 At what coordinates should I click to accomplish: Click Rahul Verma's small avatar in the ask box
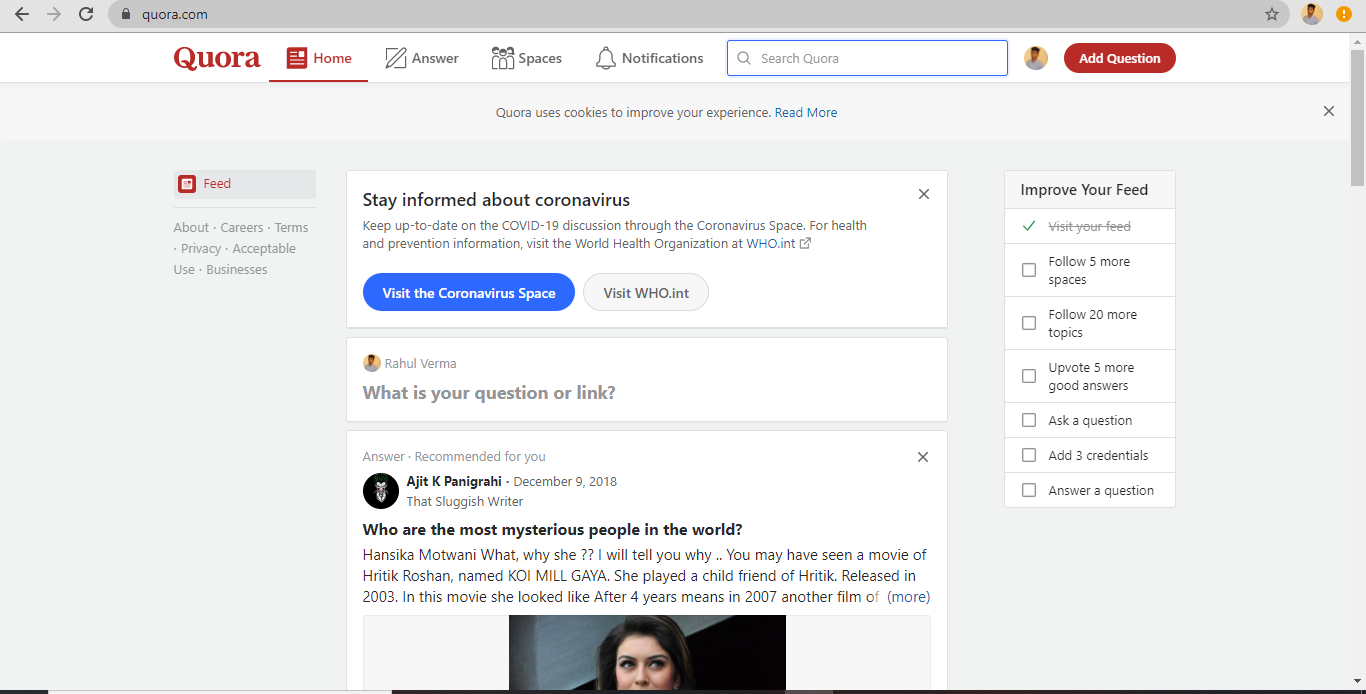(372, 363)
